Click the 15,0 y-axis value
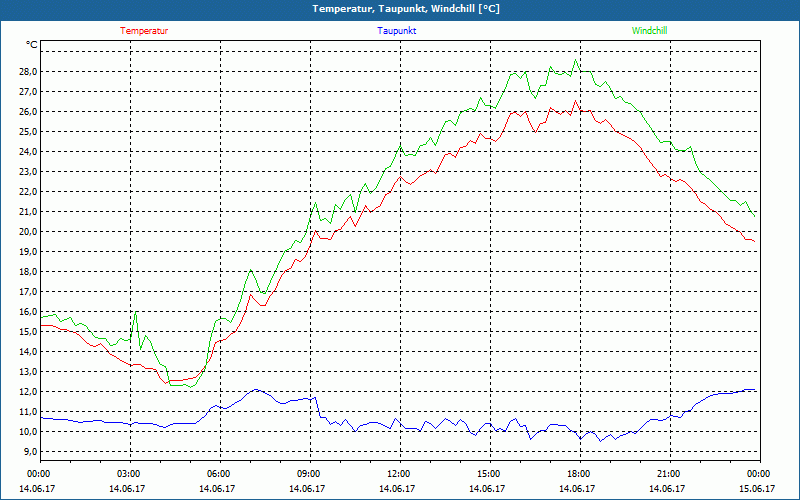Screen dimensions: 800x500 tap(29, 332)
